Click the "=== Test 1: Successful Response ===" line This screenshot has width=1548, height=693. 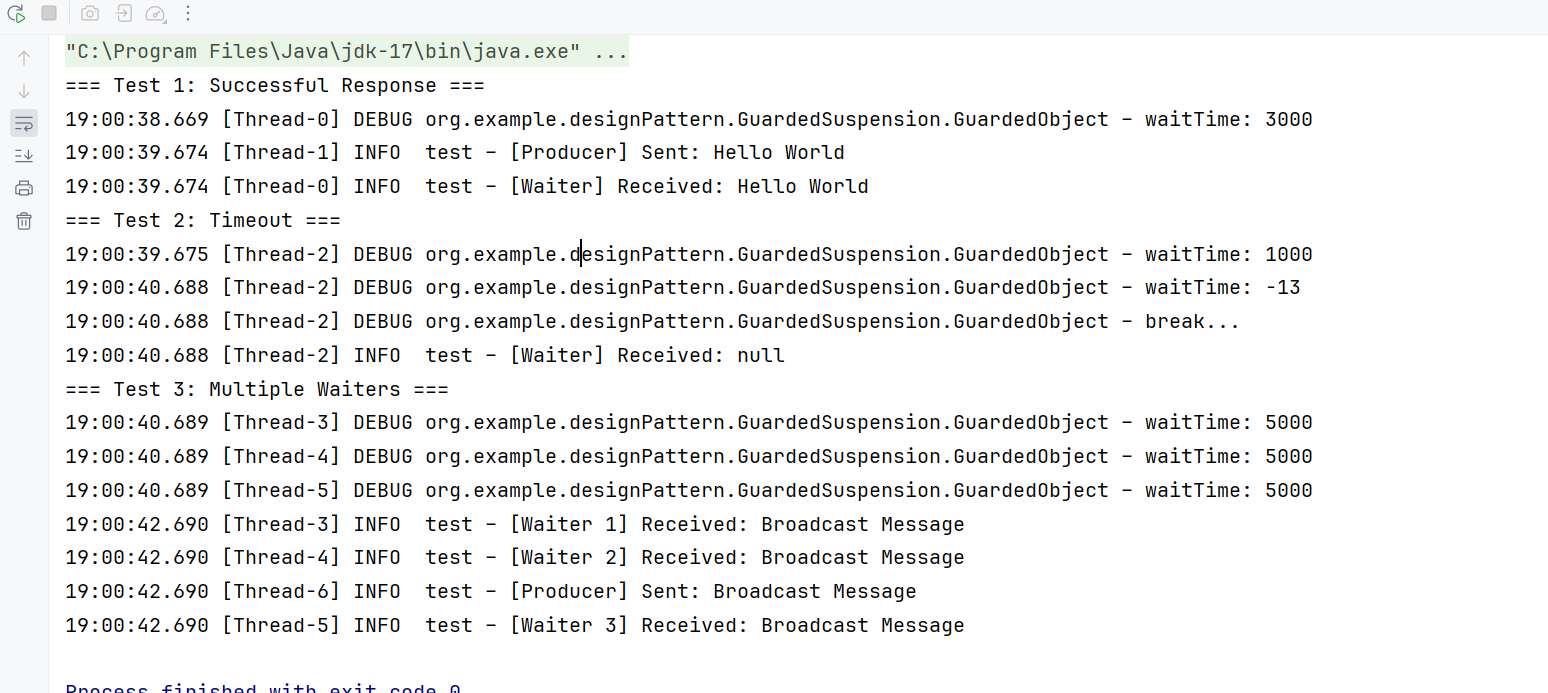point(275,86)
